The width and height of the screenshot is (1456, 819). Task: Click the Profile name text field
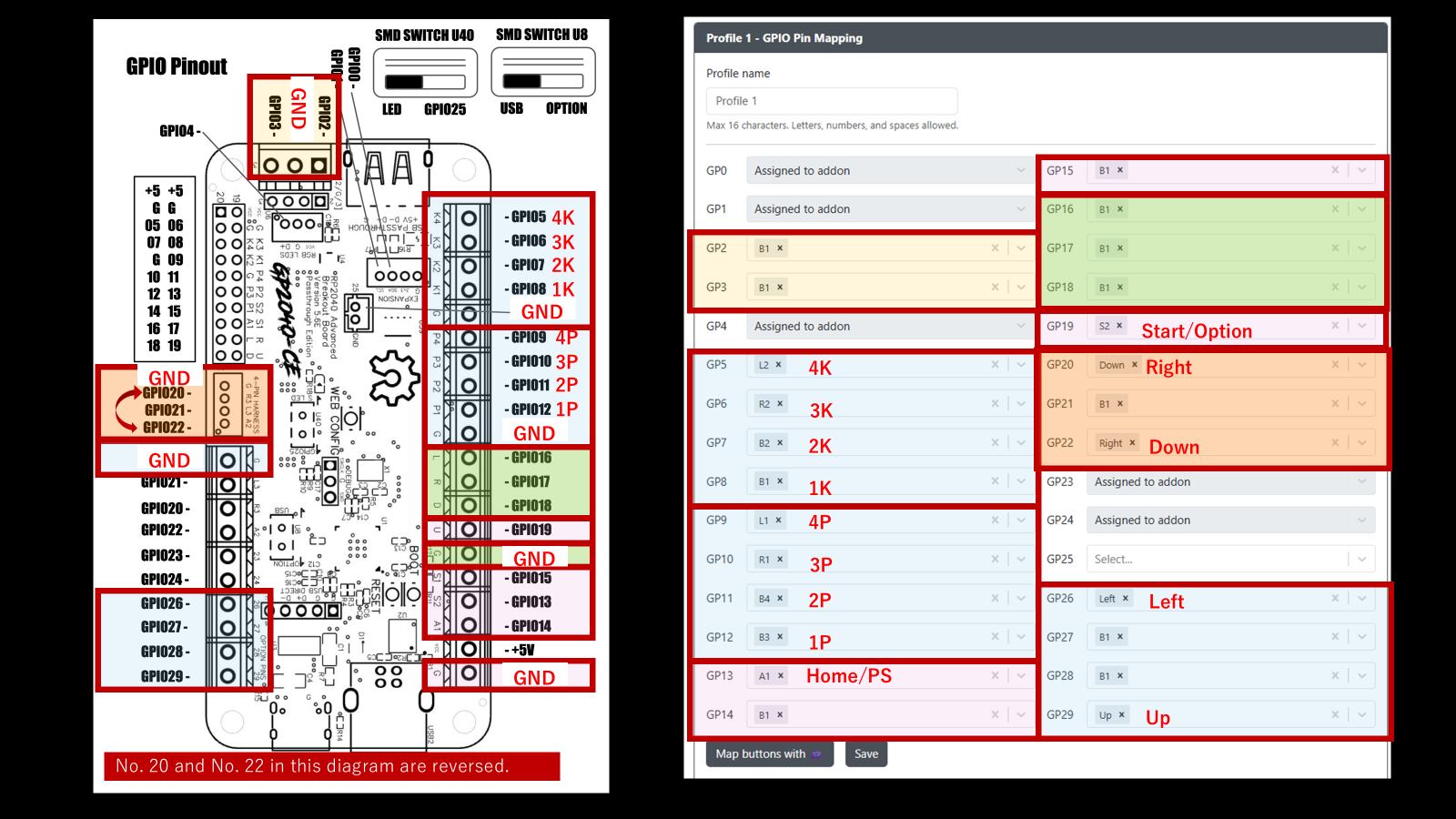[x=832, y=101]
